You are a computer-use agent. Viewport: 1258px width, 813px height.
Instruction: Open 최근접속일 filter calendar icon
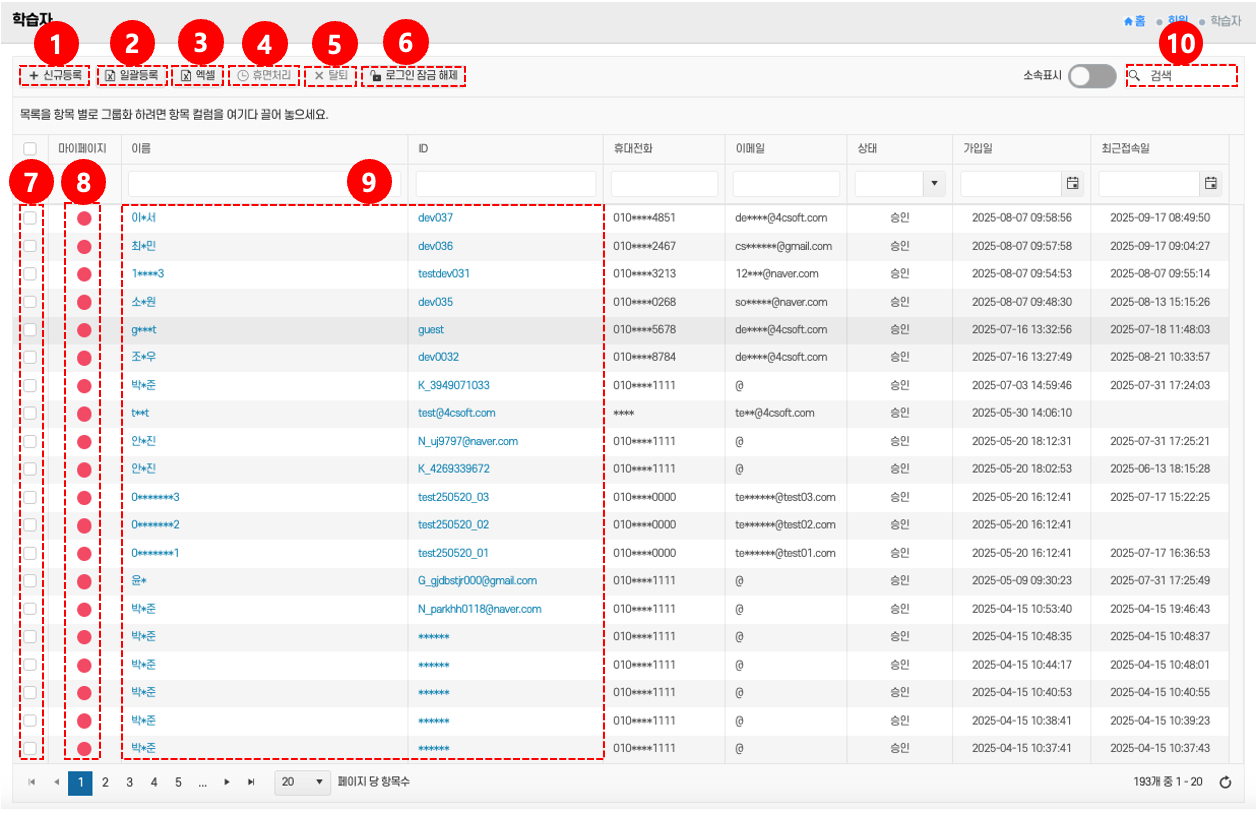pyautogui.click(x=1210, y=183)
